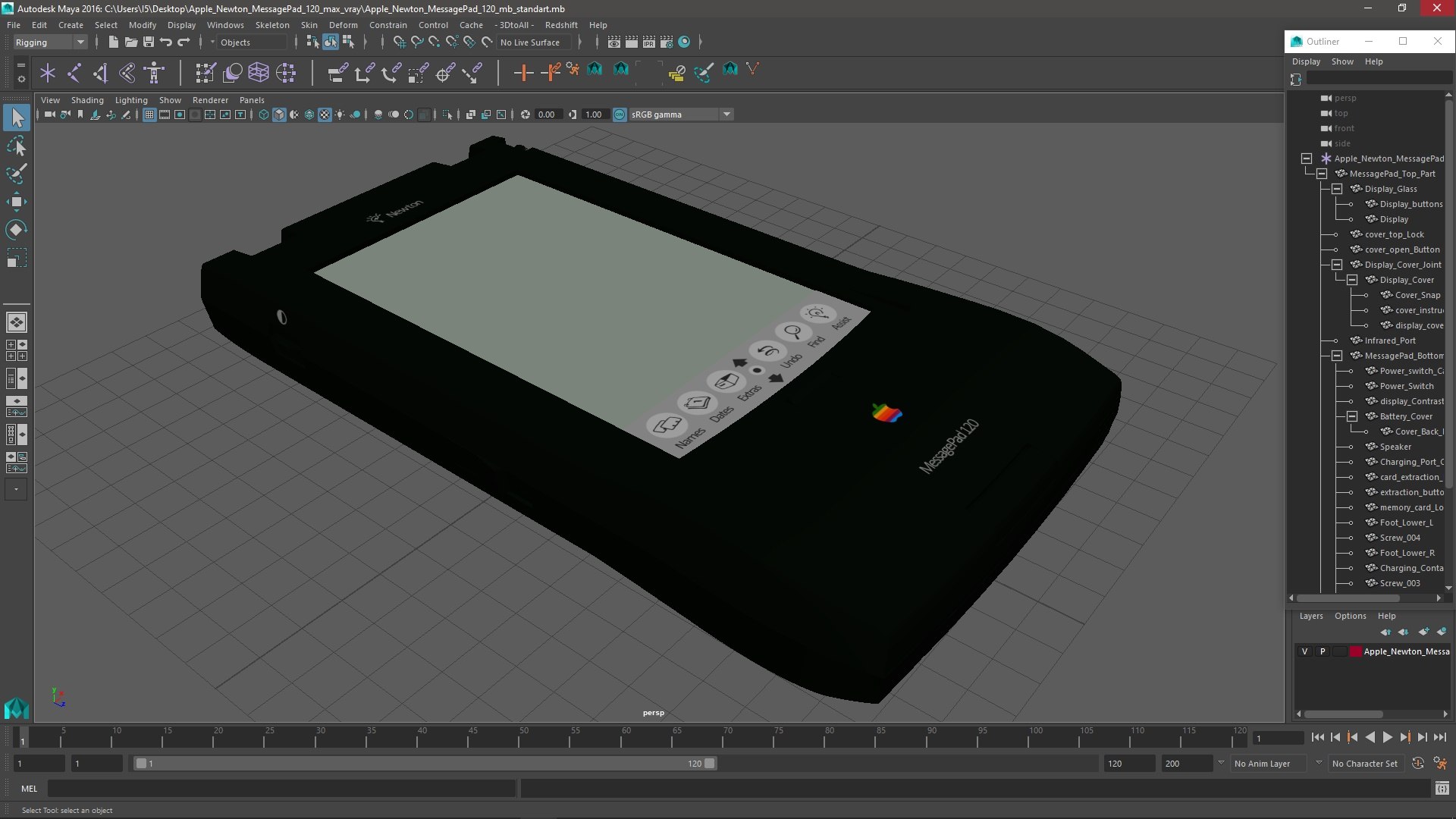Choose the Paint Selection tool
Viewport: 1456px width, 819px height.
click(x=17, y=173)
